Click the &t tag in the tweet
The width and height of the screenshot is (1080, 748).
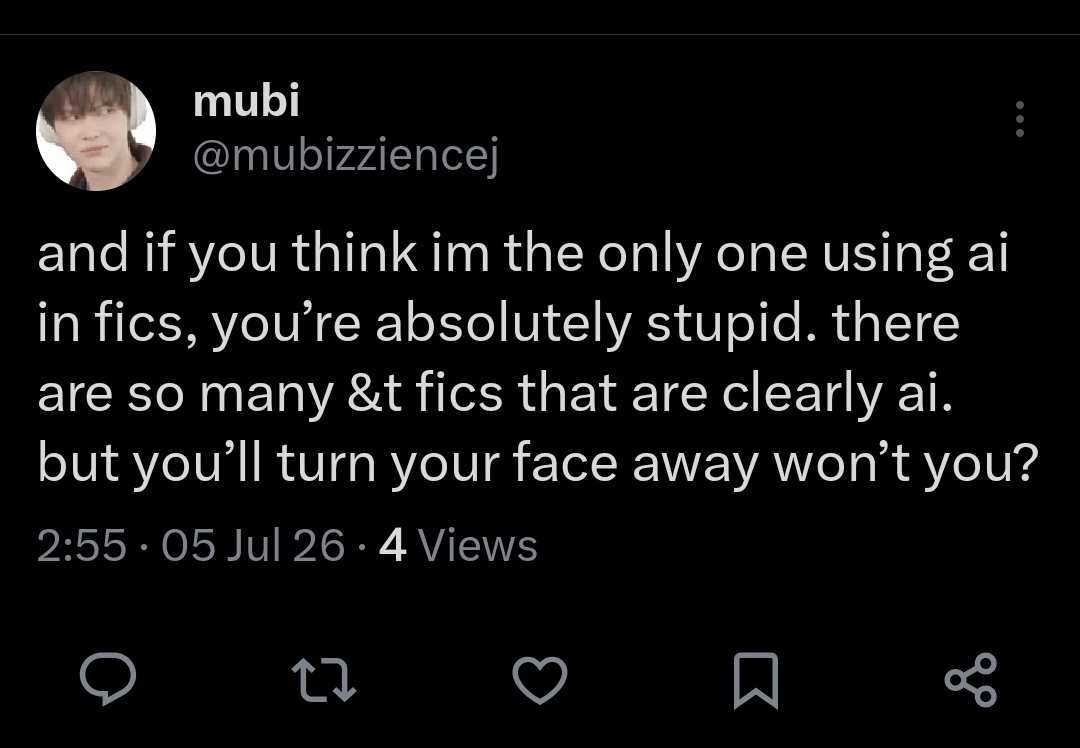(375, 394)
